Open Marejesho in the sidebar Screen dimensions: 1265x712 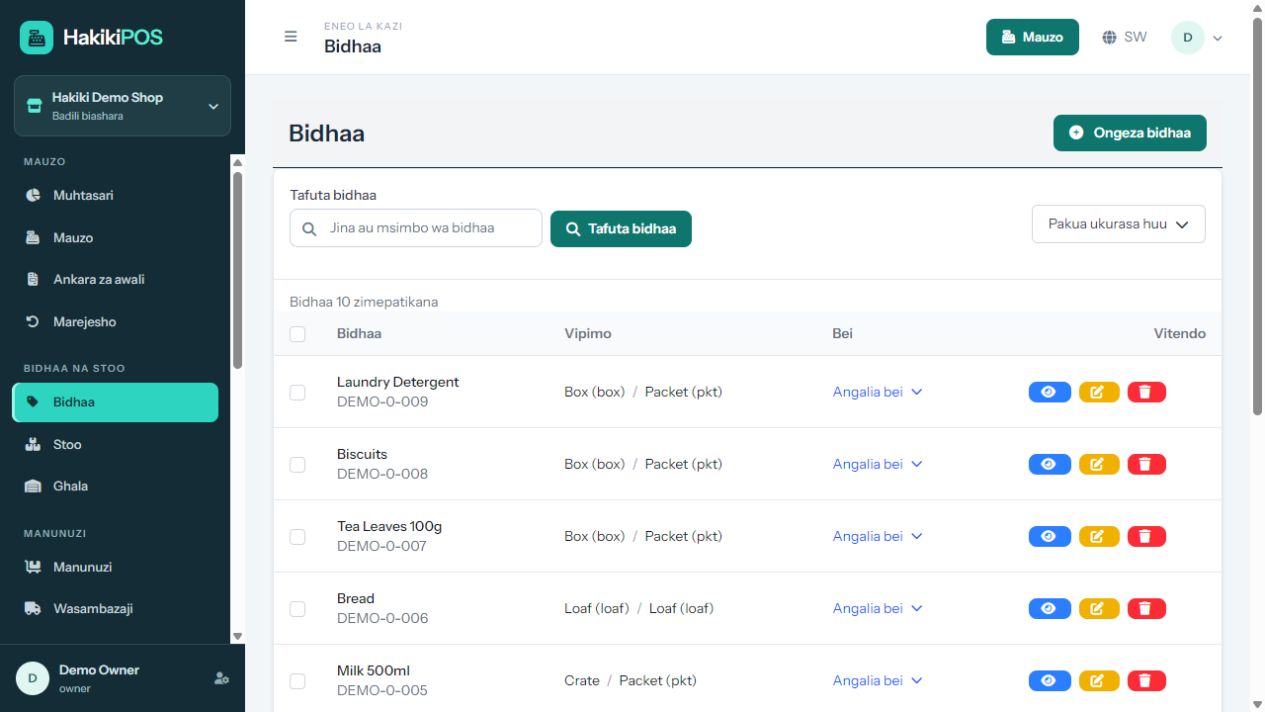click(x=115, y=322)
